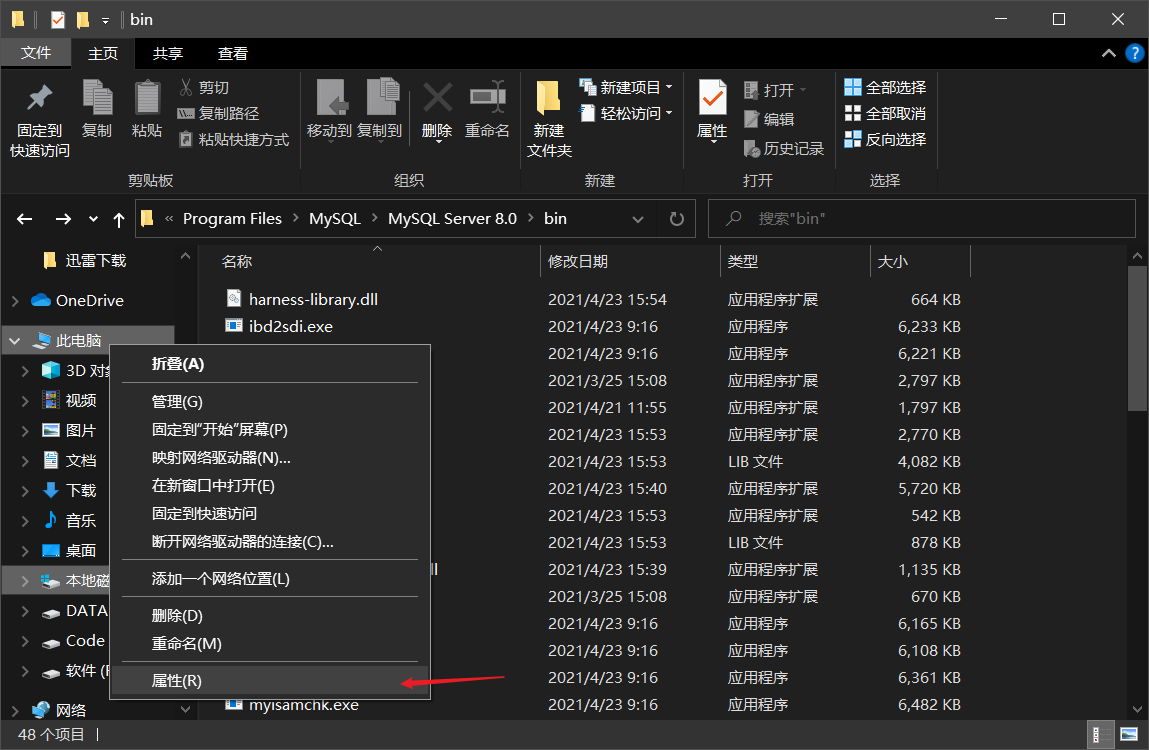Viewport: 1149px width, 750px height.
Task: Select Collapse (折叠) in context menu
Action: tap(270, 364)
